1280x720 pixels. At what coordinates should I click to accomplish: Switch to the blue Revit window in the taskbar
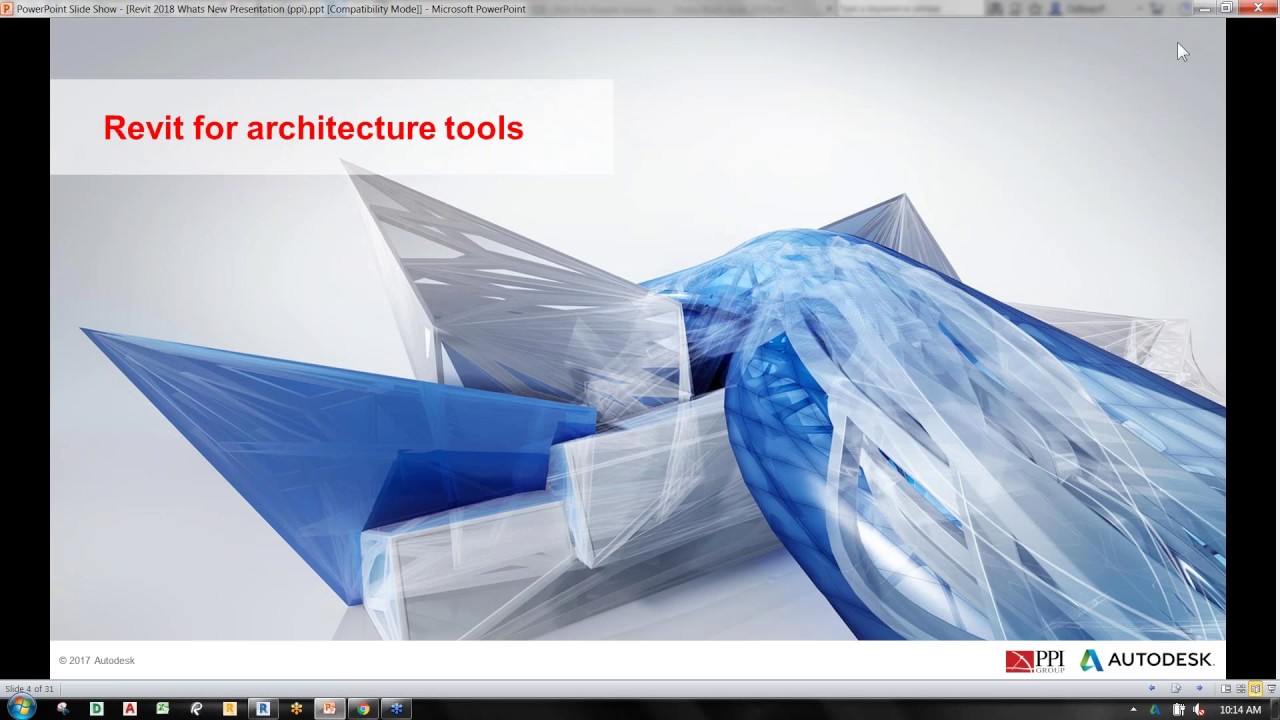coord(263,709)
